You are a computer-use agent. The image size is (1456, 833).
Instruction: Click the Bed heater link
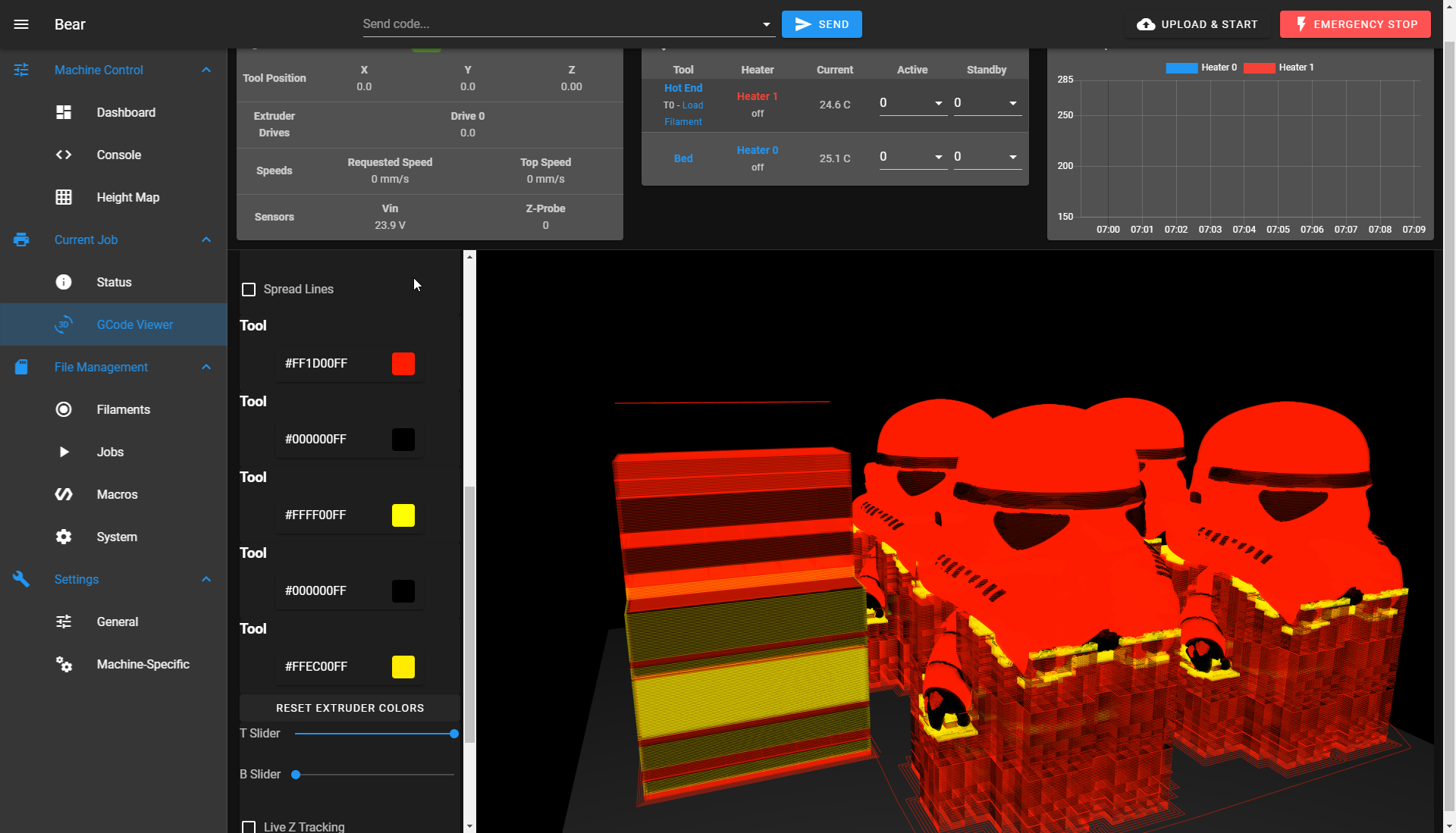(x=683, y=158)
